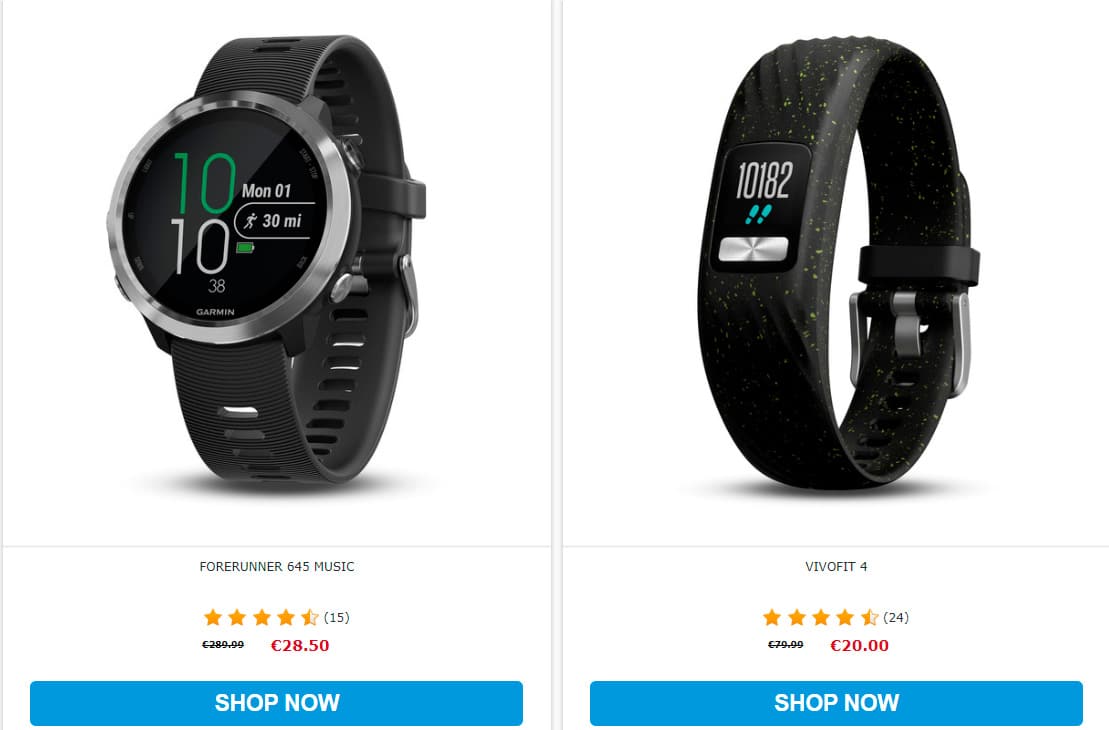Click Shop Now under Forerunner 645 Music

(277, 703)
